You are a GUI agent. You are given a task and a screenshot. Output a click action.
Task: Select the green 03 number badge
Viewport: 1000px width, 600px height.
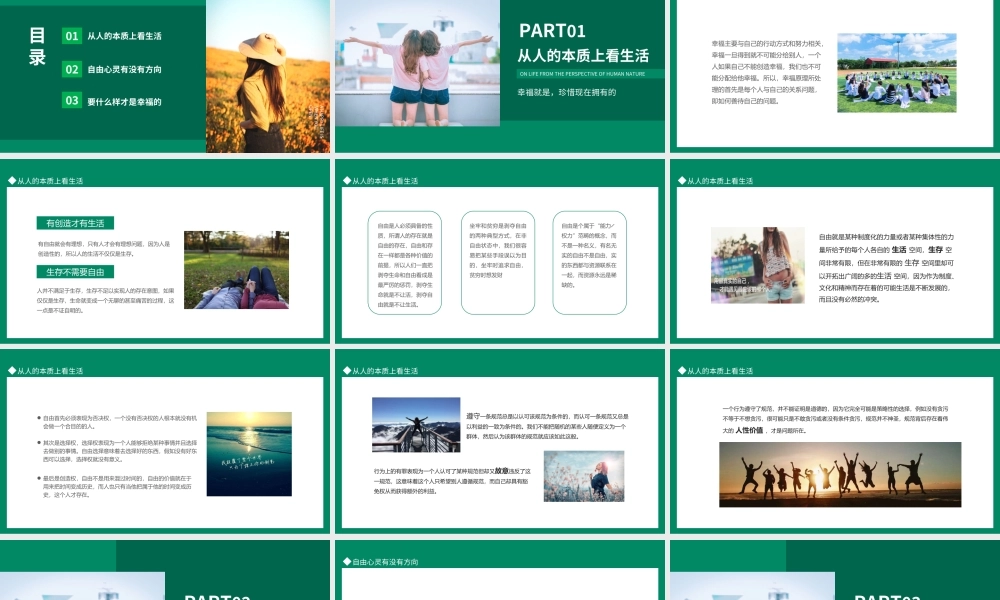[71, 100]
